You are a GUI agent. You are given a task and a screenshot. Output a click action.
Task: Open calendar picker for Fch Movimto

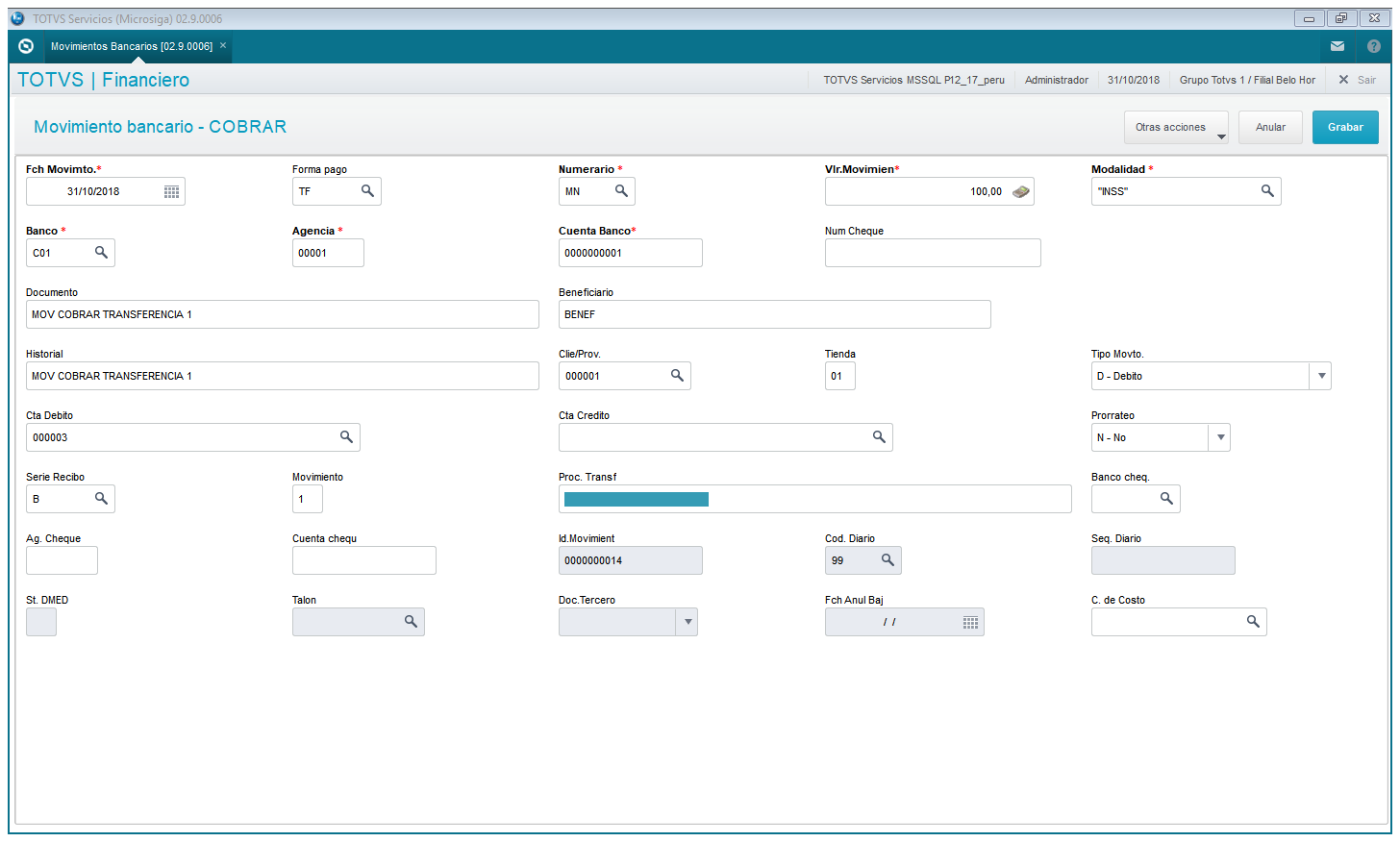pos(171,191)
